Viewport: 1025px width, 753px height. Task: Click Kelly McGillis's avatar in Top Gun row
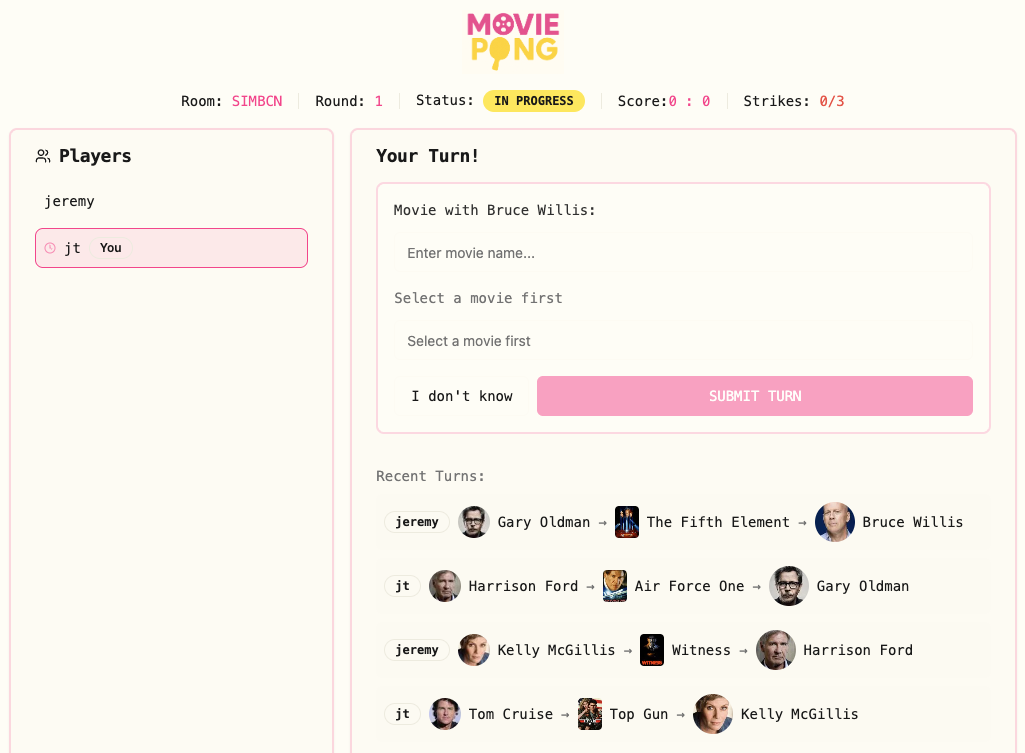(712, 714)
